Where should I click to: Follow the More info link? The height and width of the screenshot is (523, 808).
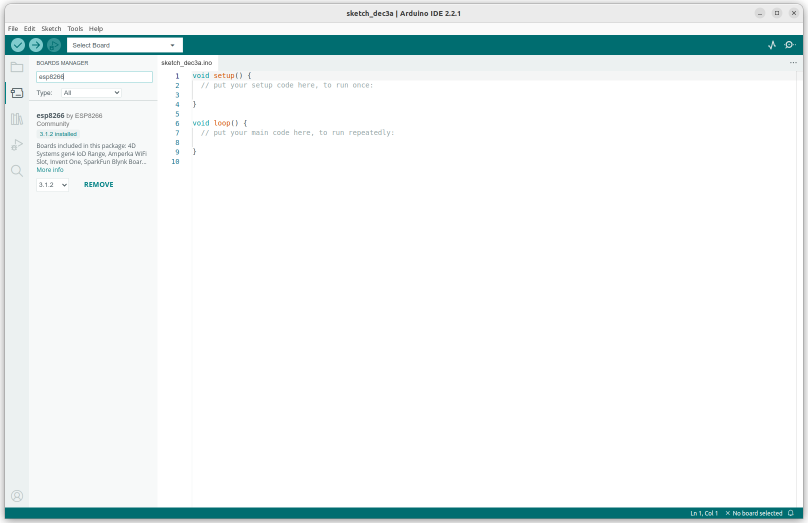coord(50,170)
